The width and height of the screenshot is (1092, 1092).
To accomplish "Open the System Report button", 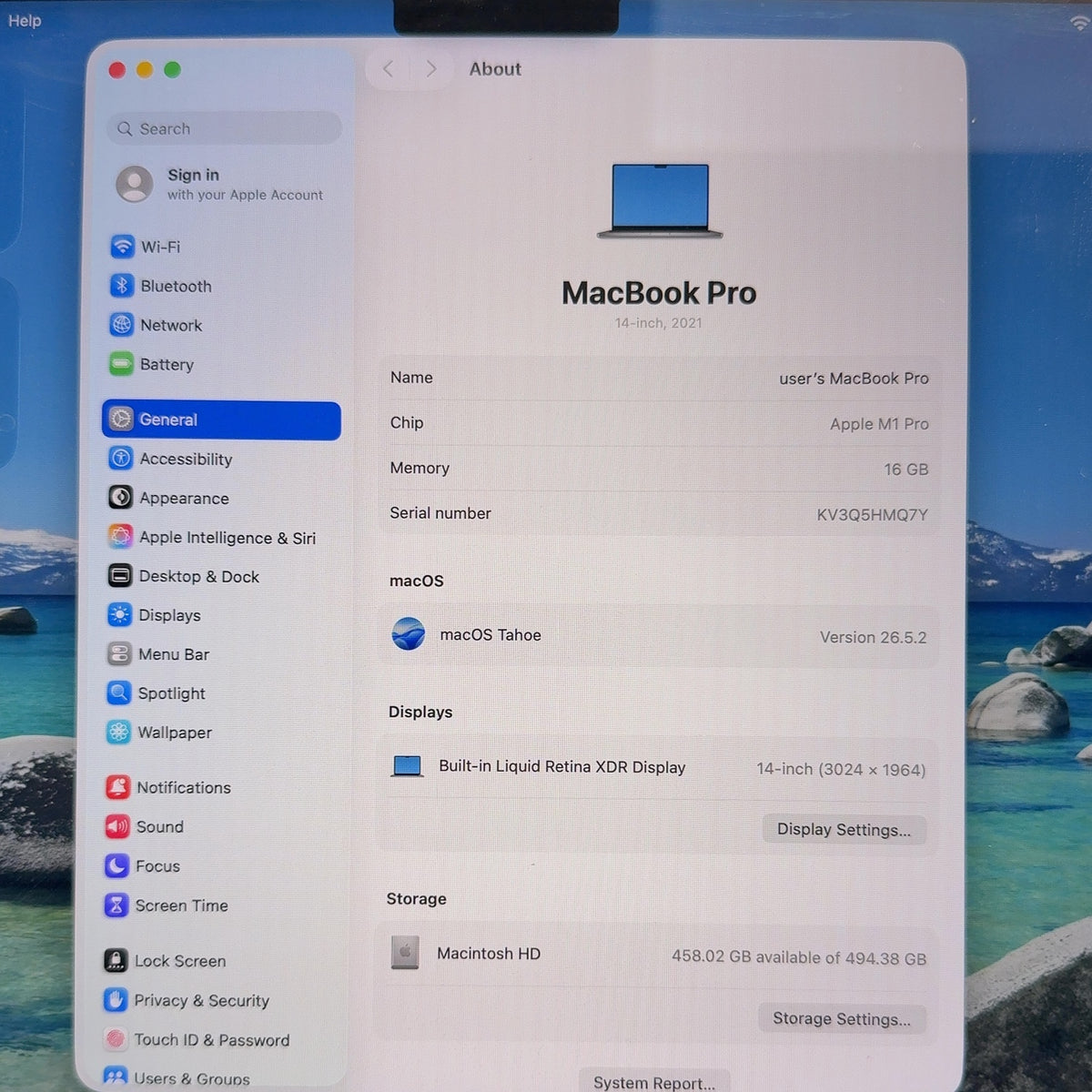I will [654, 1083].
